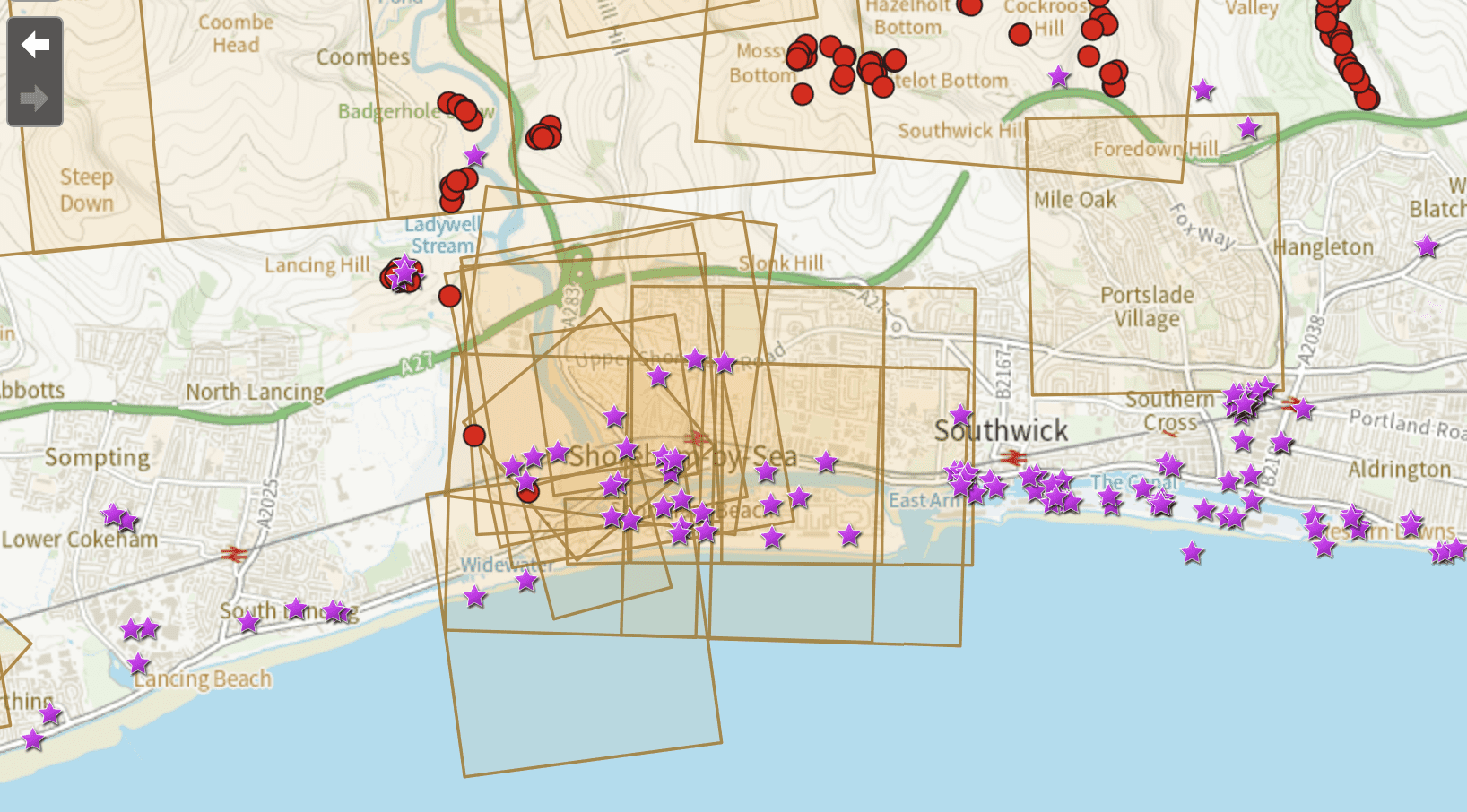The width and height of the screenshot is (1467, 812).
Task: Click purple star north-west of Foredown Hill near Valley
Action: pos(1203,90)
